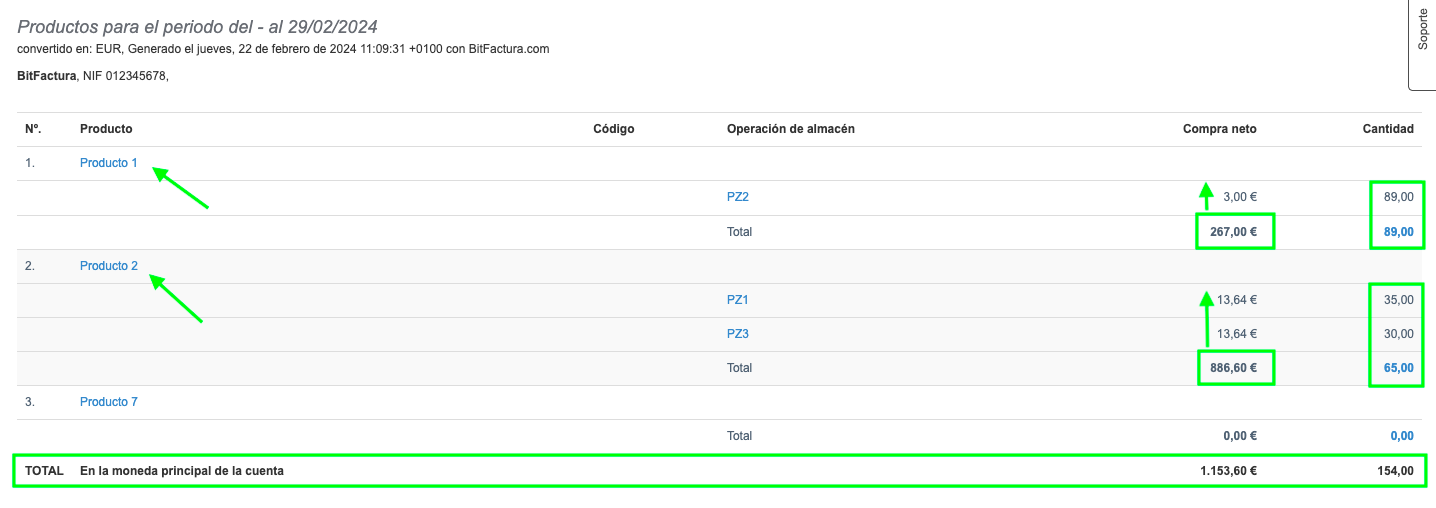Click the blue 65,00 total quantity
1436x508 pixels.
click(1398, 368)
